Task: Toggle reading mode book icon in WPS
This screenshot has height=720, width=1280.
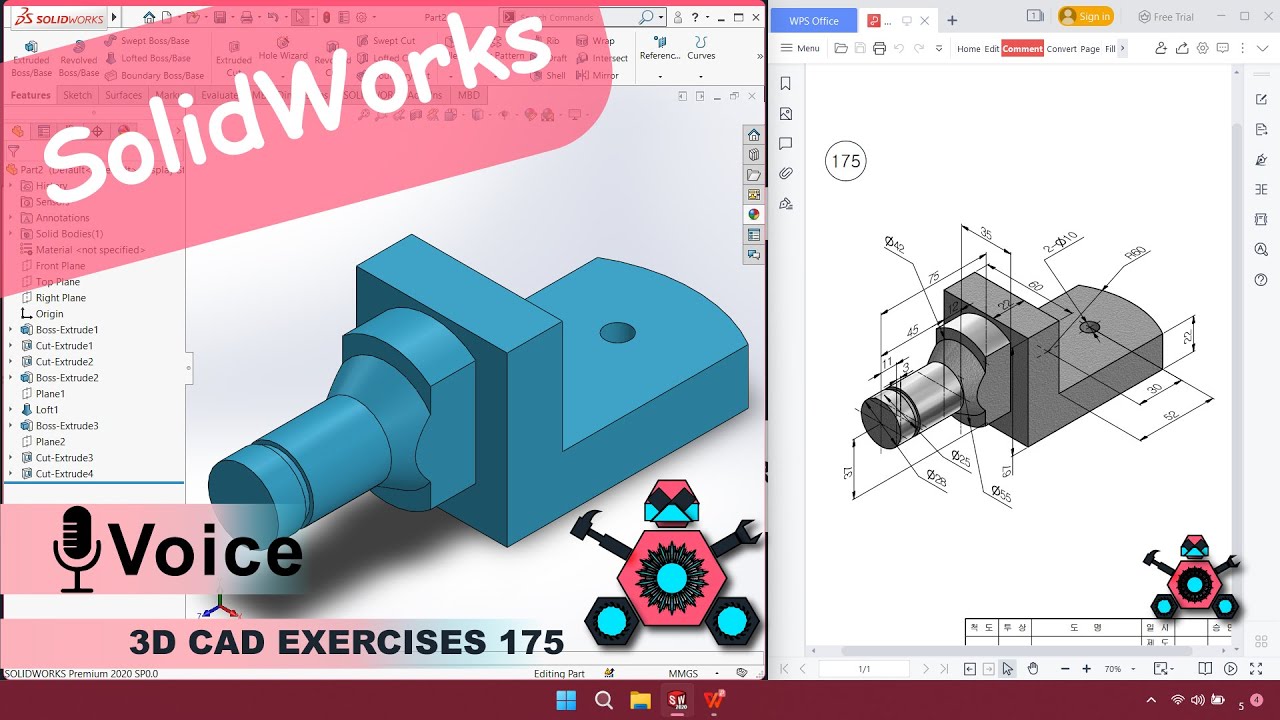Action: click(x=1205, y=668)
